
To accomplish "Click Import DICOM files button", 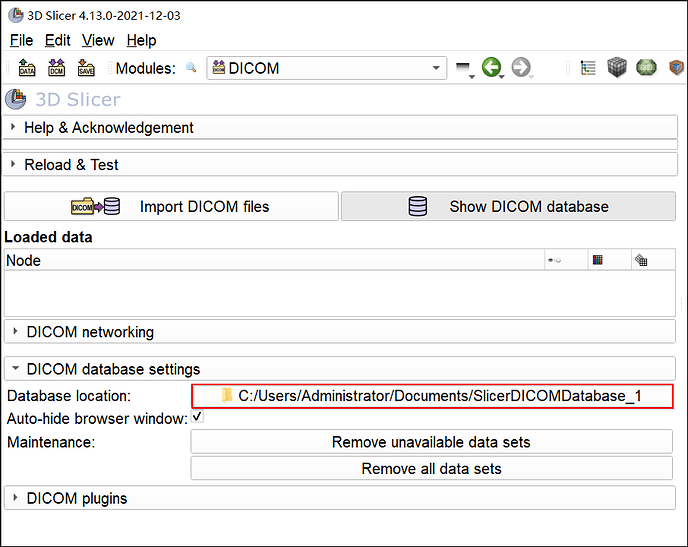I will tap(171, 206).
